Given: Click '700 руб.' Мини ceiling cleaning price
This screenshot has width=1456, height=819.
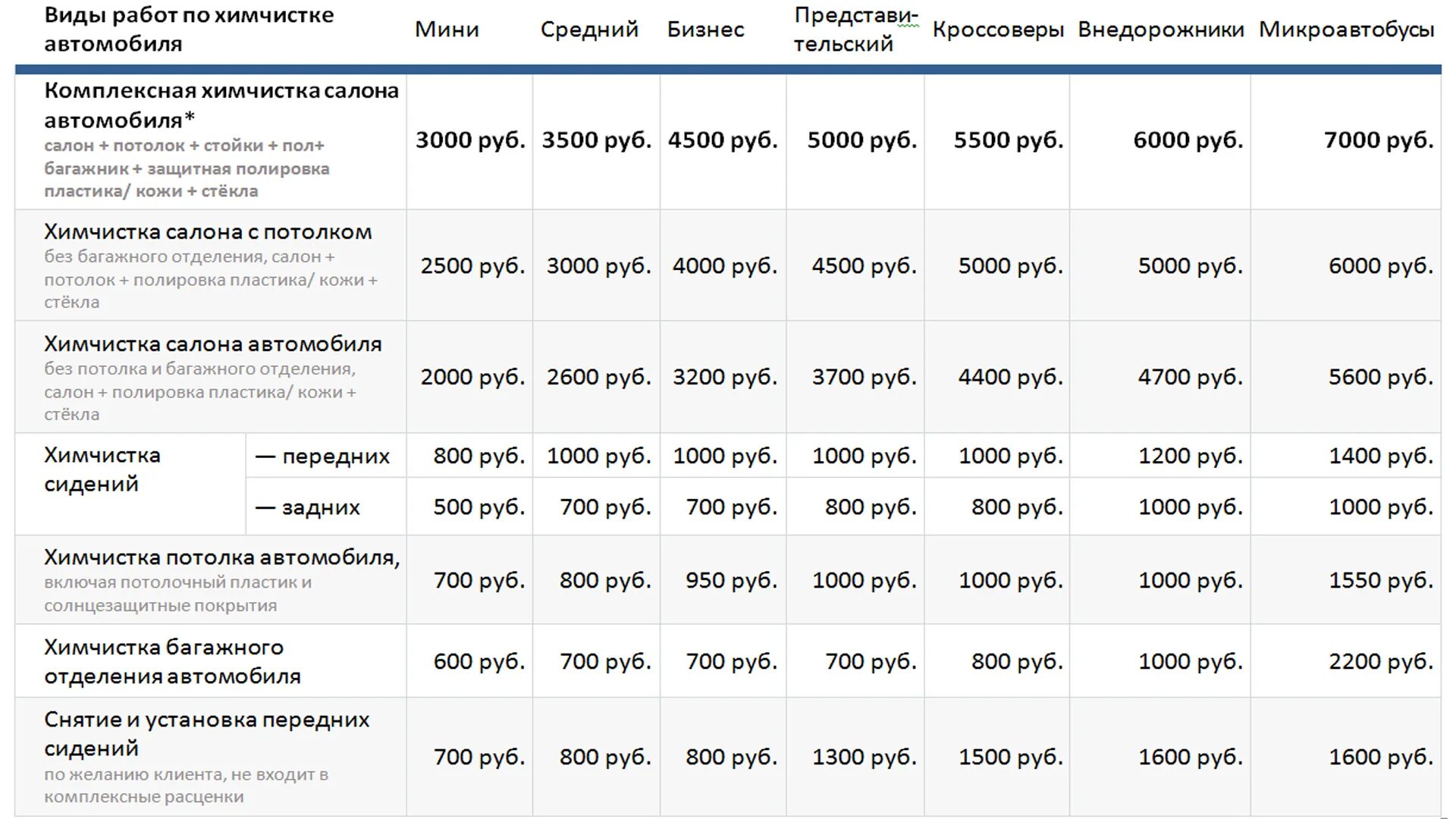Looking at the screenshot, I should point(479,580).
